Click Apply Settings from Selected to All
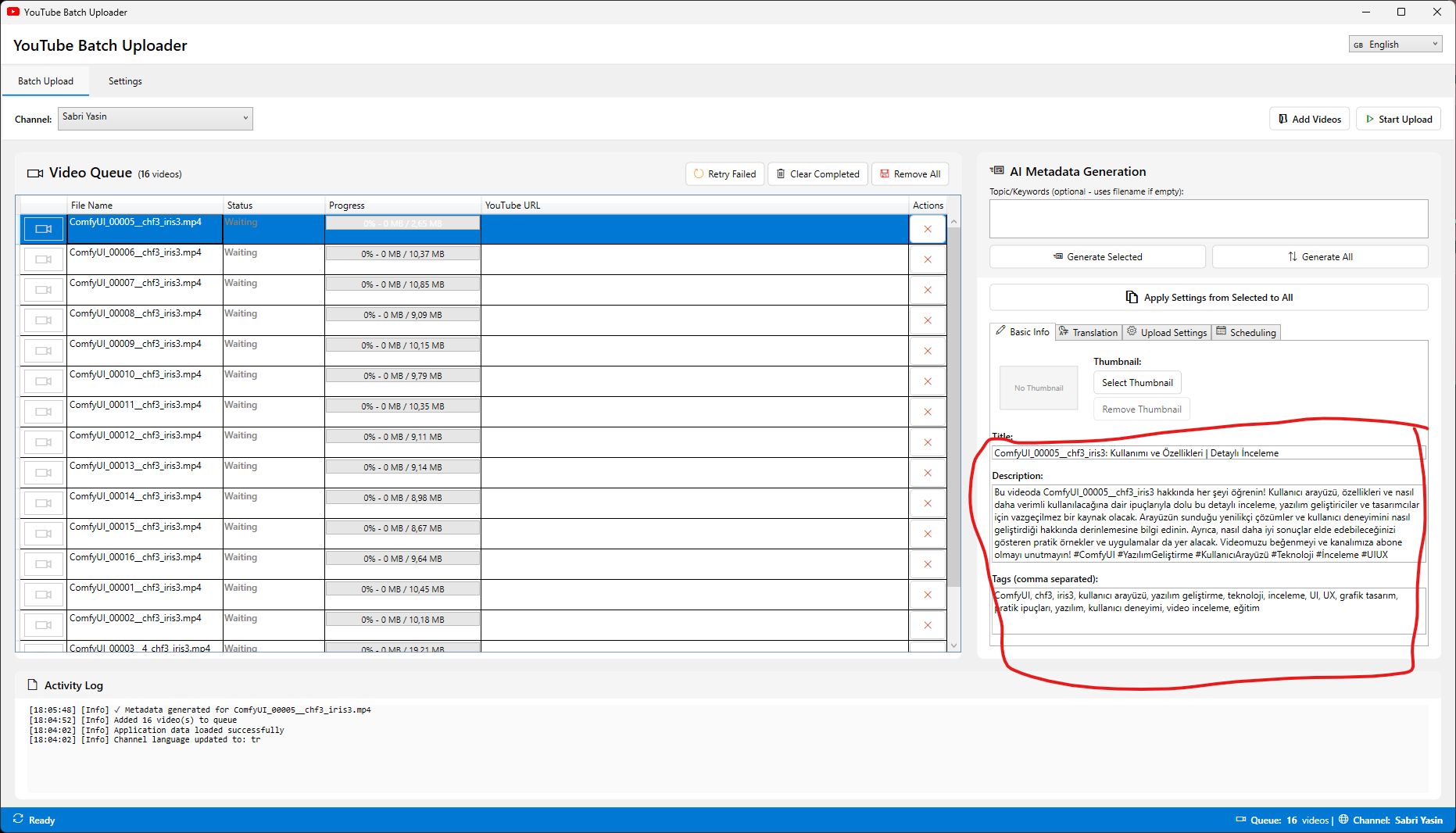The height and width of the screenshot is (833, 1456). [1208, 298]
